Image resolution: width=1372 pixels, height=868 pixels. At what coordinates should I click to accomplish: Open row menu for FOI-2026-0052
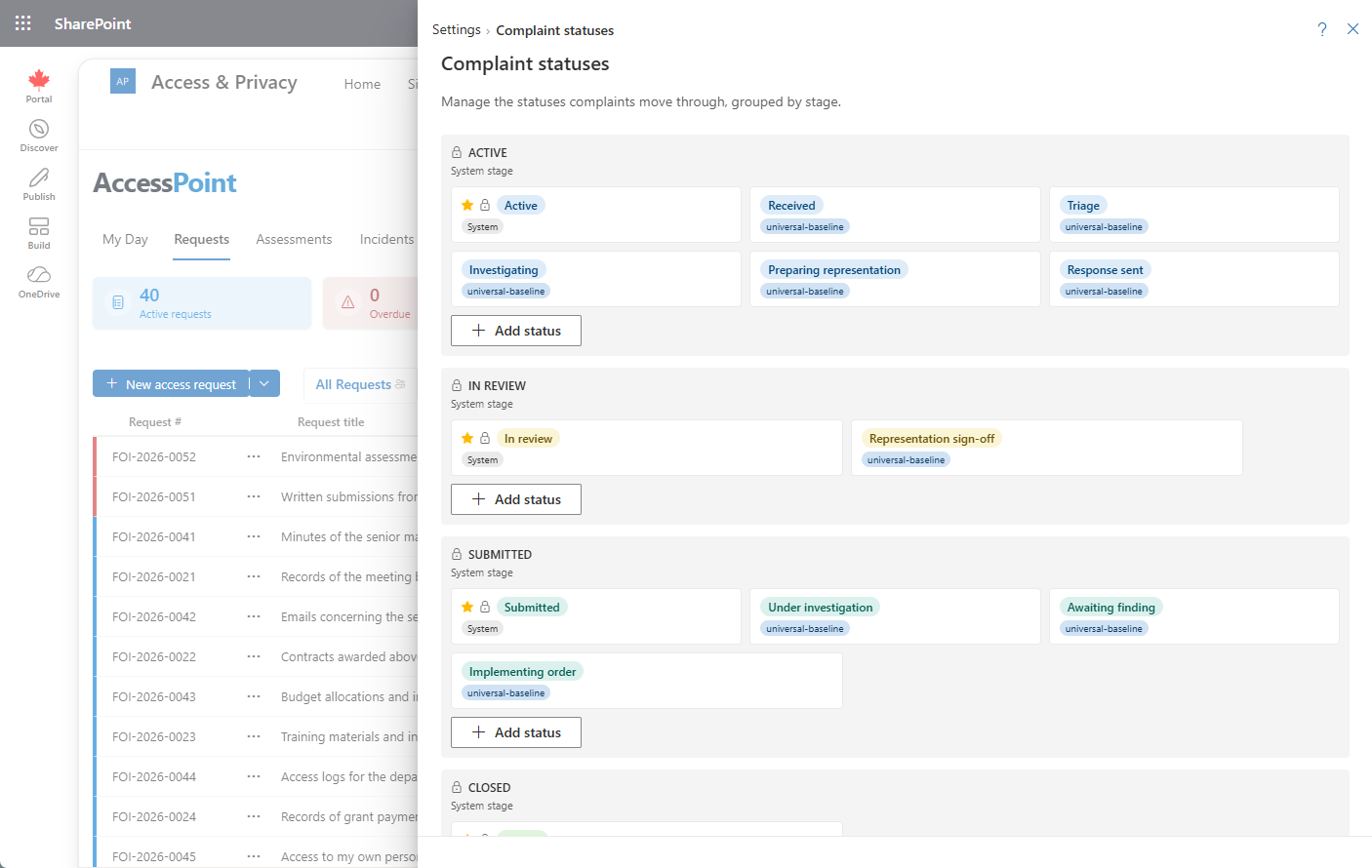coord(254,456)
